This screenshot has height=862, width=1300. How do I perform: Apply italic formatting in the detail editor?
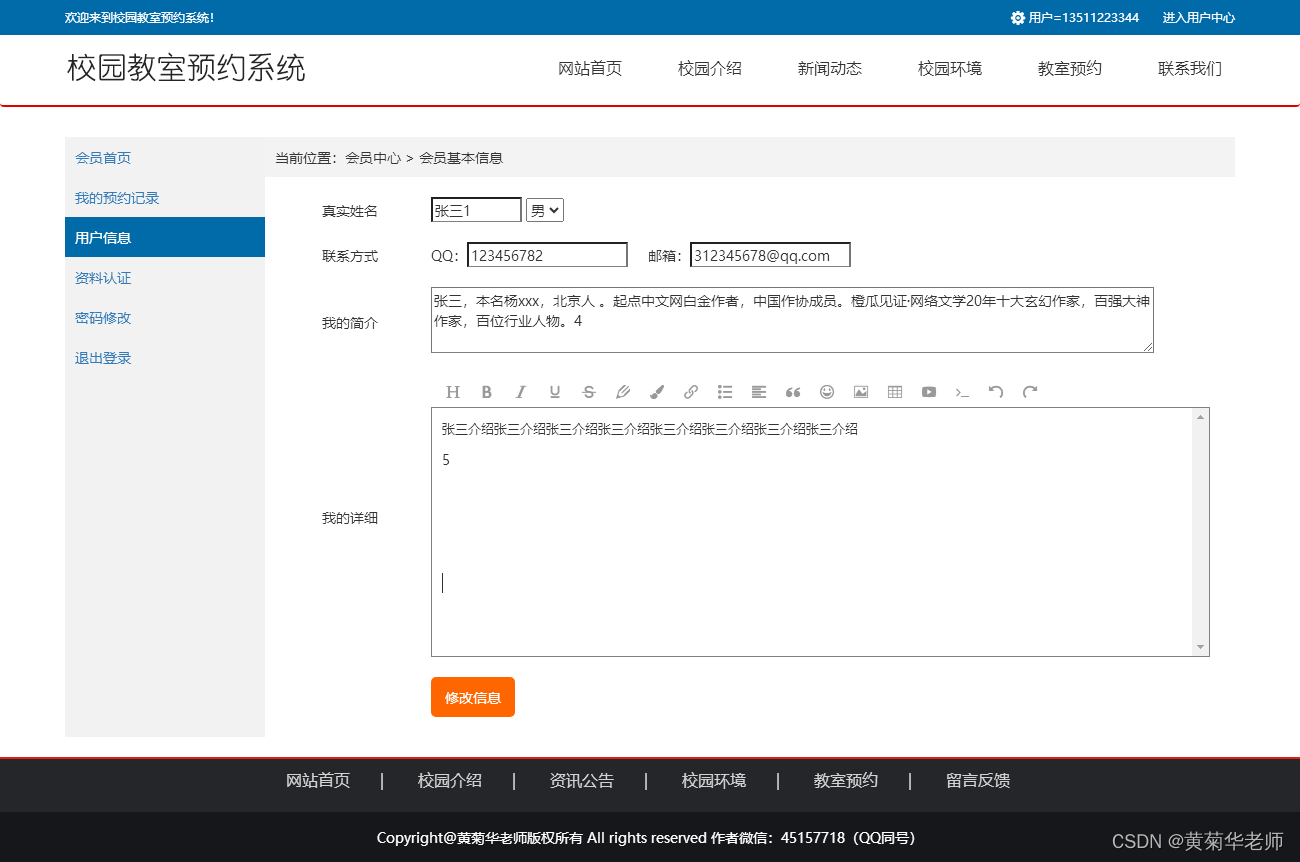tap(520, 391)
